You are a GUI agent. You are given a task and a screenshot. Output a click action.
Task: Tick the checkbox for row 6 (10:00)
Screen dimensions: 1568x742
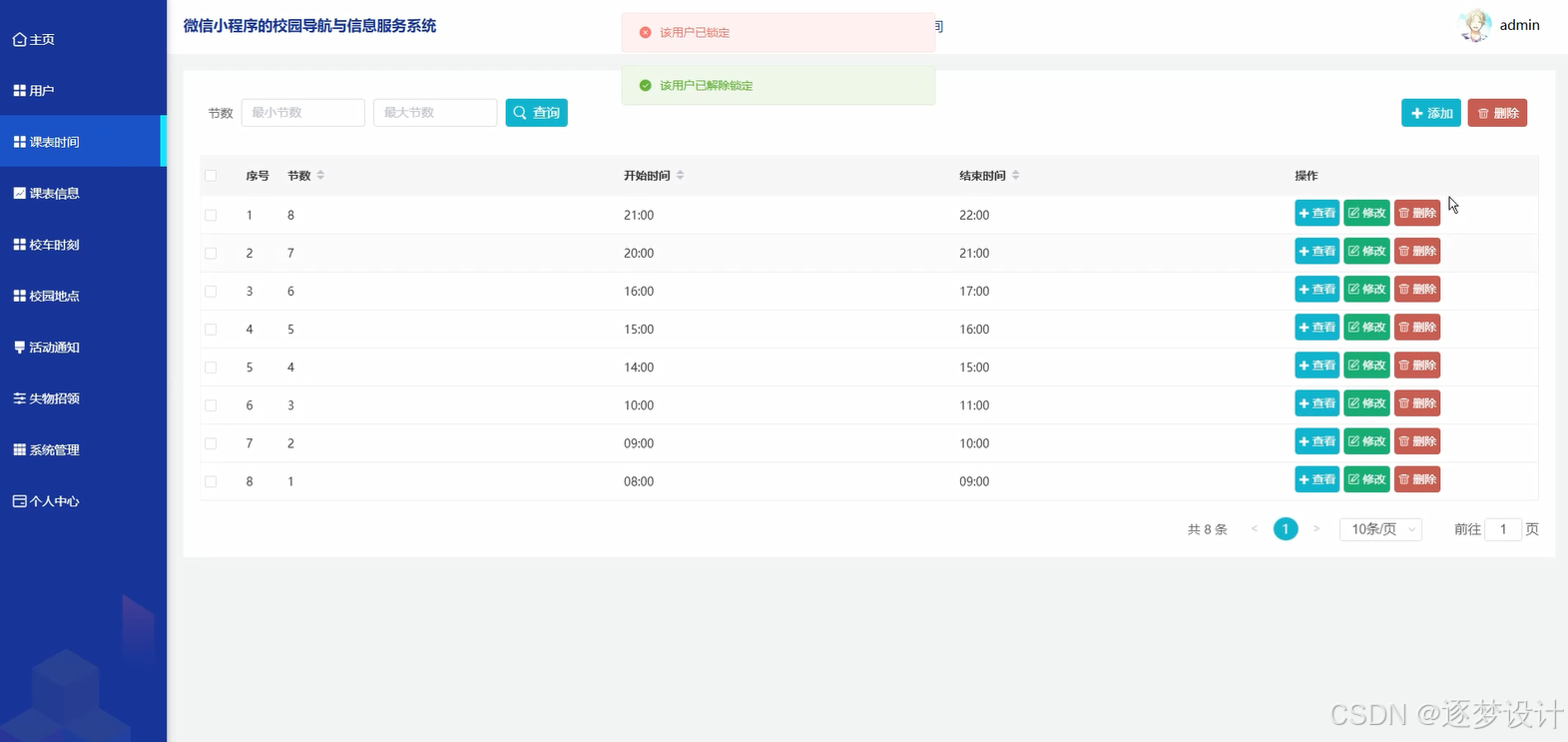(211, 404)
